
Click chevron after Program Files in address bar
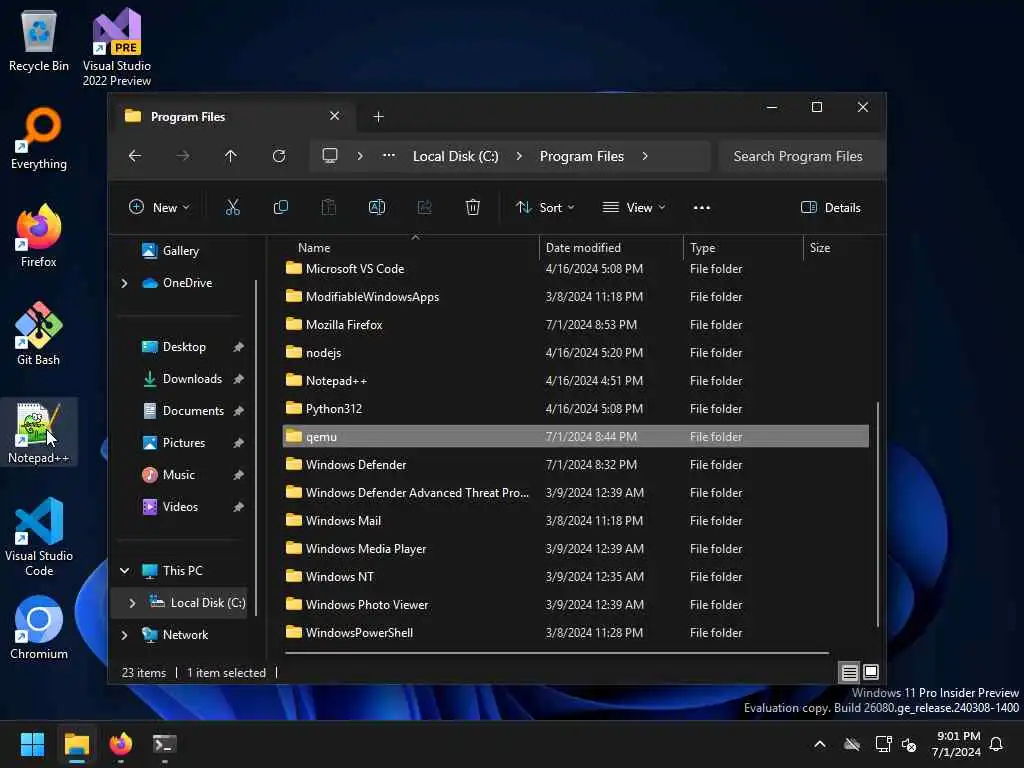645,156
